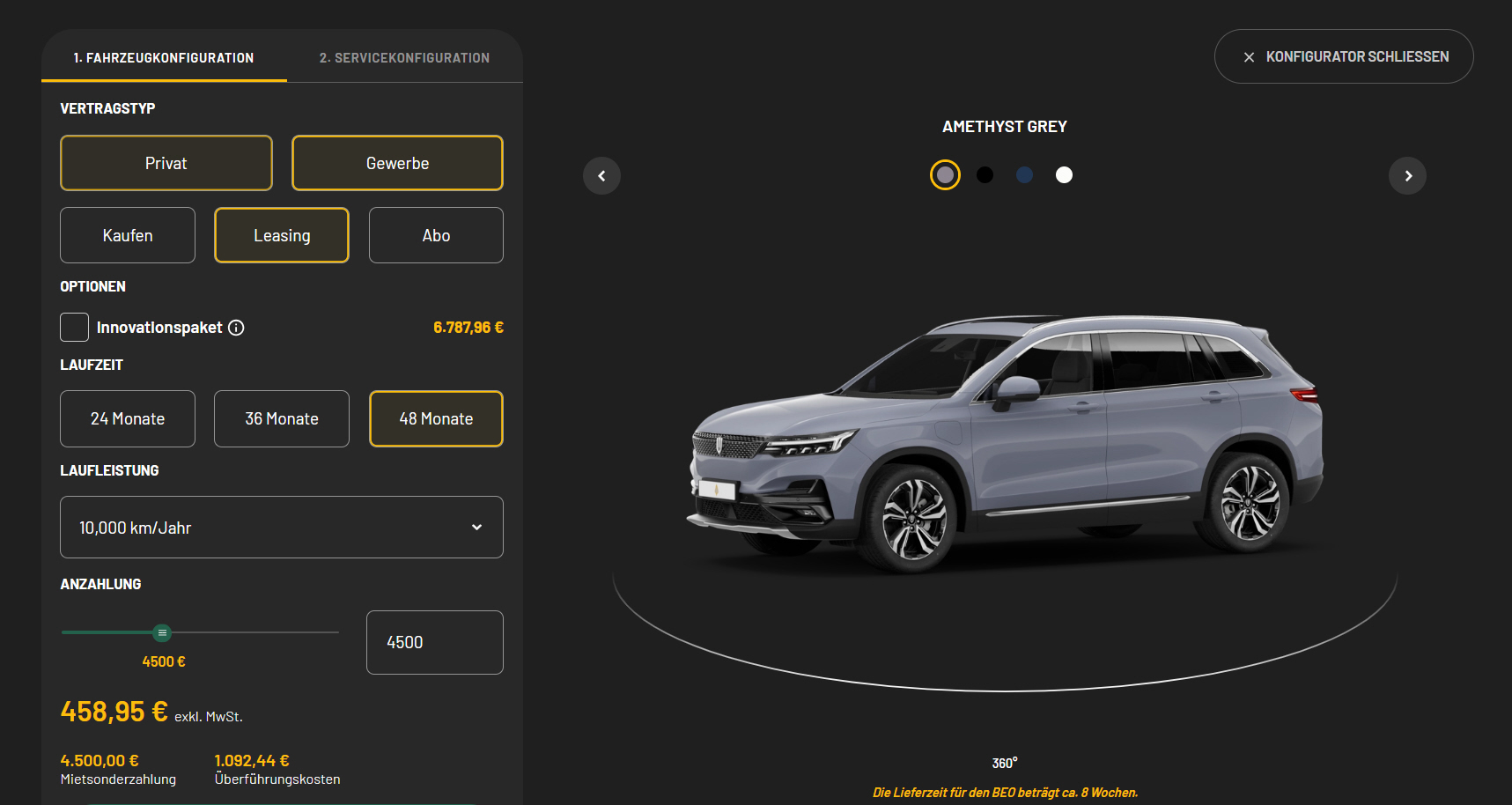The width and height of the screenshot is (1512, 805).
Task: Open the Fahrzeugkonfiguration tab
Action: [164, 58]
